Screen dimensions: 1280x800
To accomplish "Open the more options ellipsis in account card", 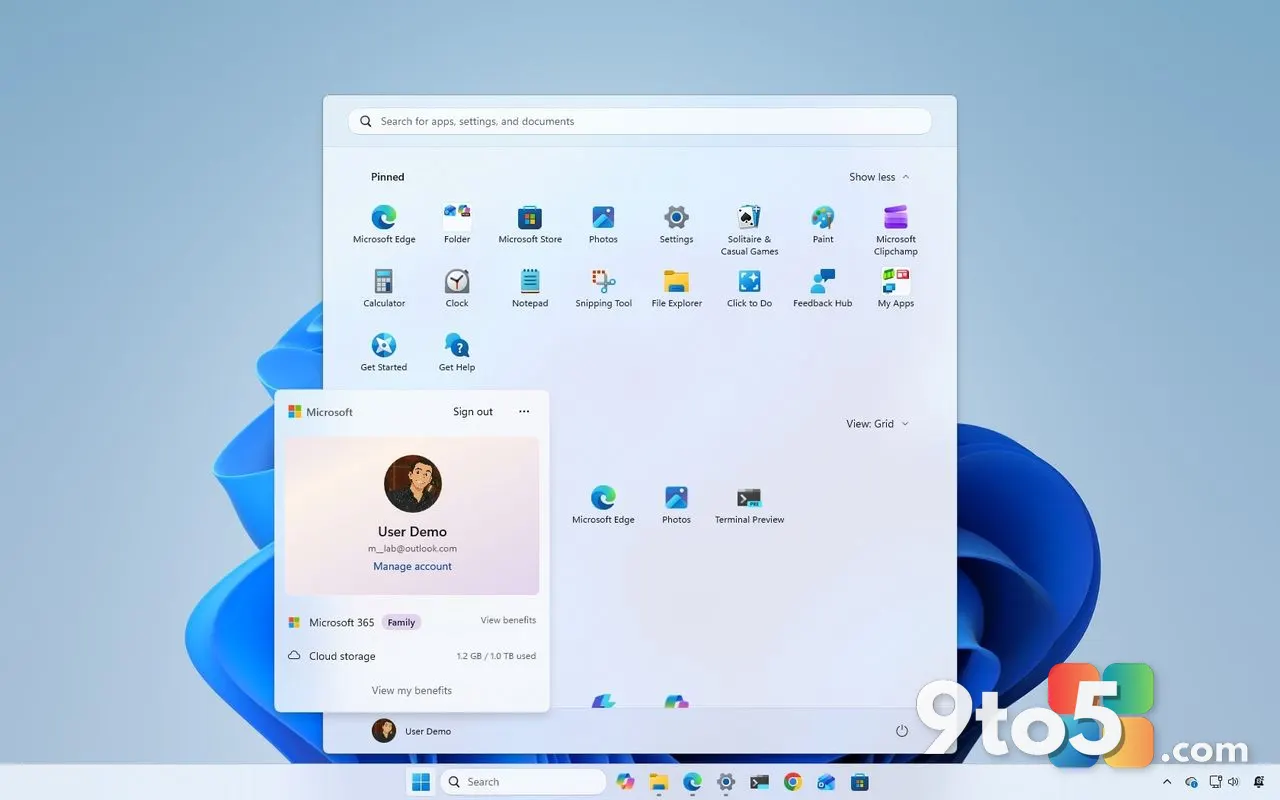I will coord(524,412).
